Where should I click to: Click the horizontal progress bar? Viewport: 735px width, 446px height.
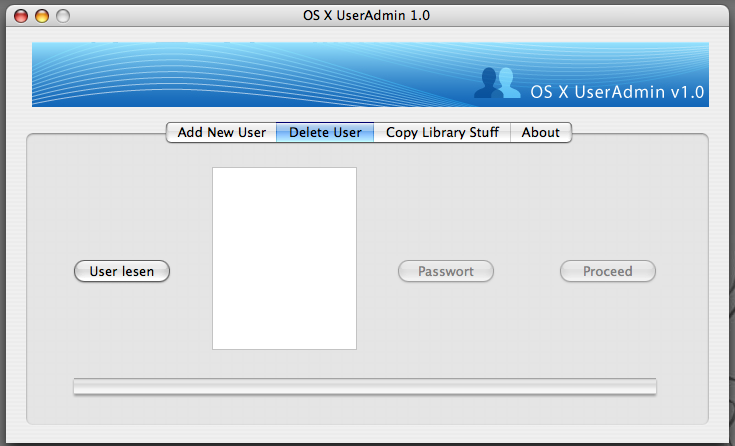coord(365,387)
